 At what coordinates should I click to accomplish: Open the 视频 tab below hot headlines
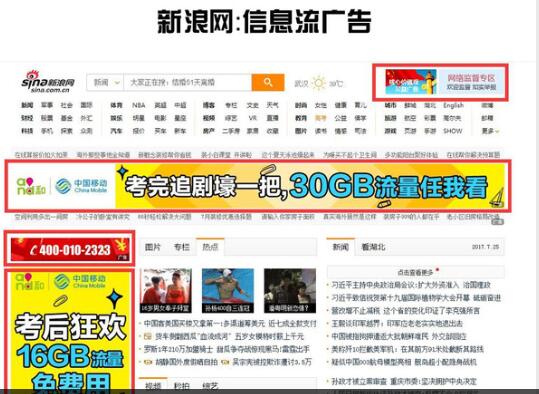(153, 385)
